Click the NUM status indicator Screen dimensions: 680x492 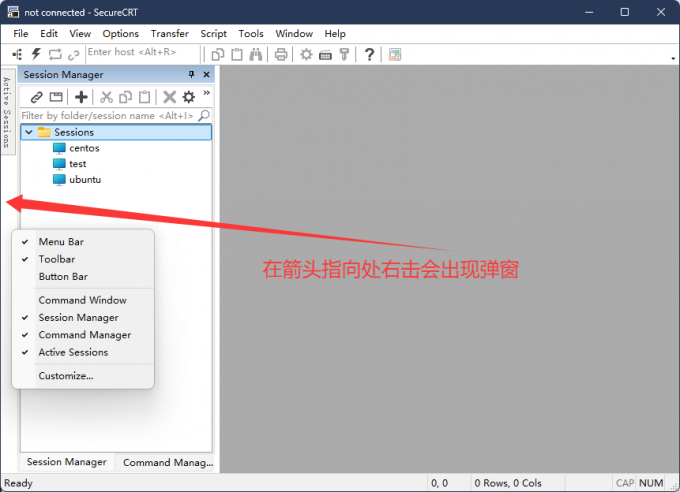(651, 483)
